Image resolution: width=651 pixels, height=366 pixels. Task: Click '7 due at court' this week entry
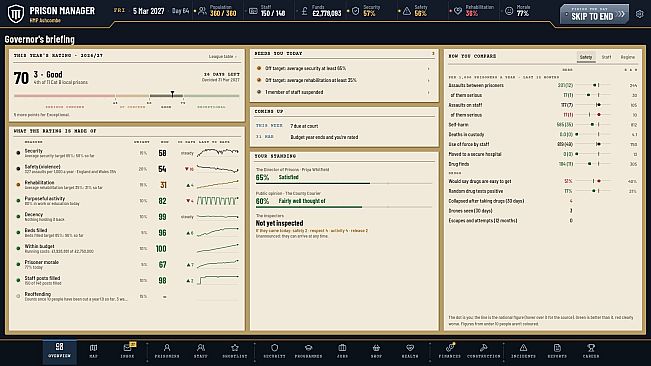point(304,126)
